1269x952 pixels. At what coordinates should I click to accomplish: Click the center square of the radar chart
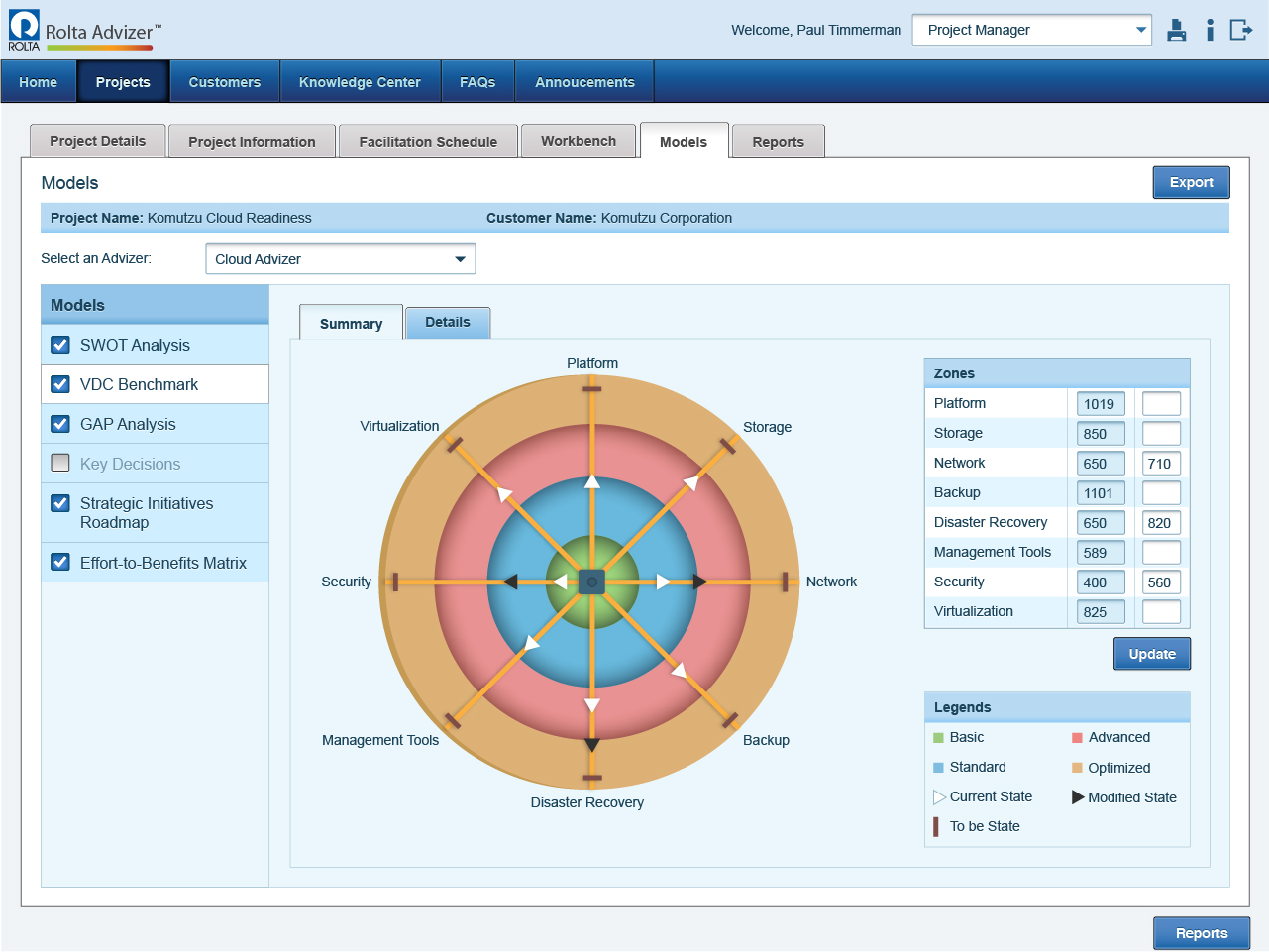click(592, 582)
